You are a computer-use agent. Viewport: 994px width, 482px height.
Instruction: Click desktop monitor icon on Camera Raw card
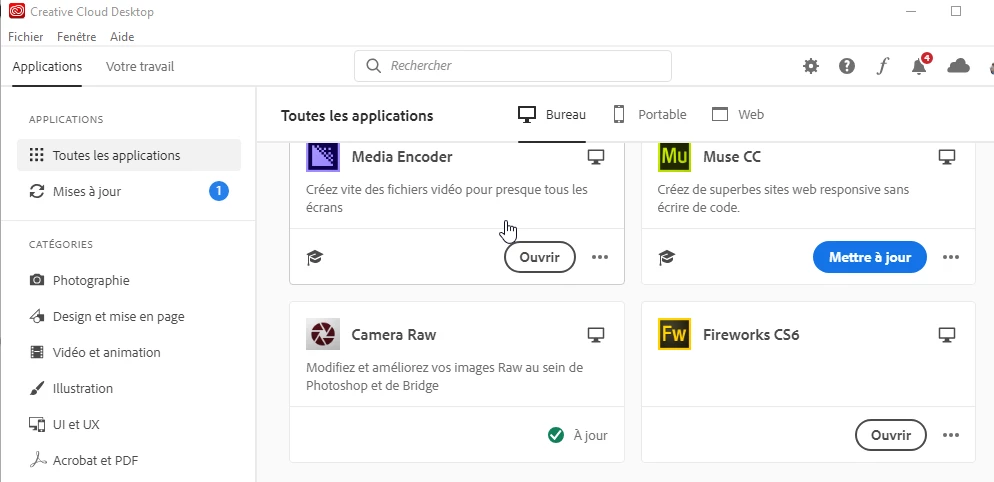pos(595,335)
